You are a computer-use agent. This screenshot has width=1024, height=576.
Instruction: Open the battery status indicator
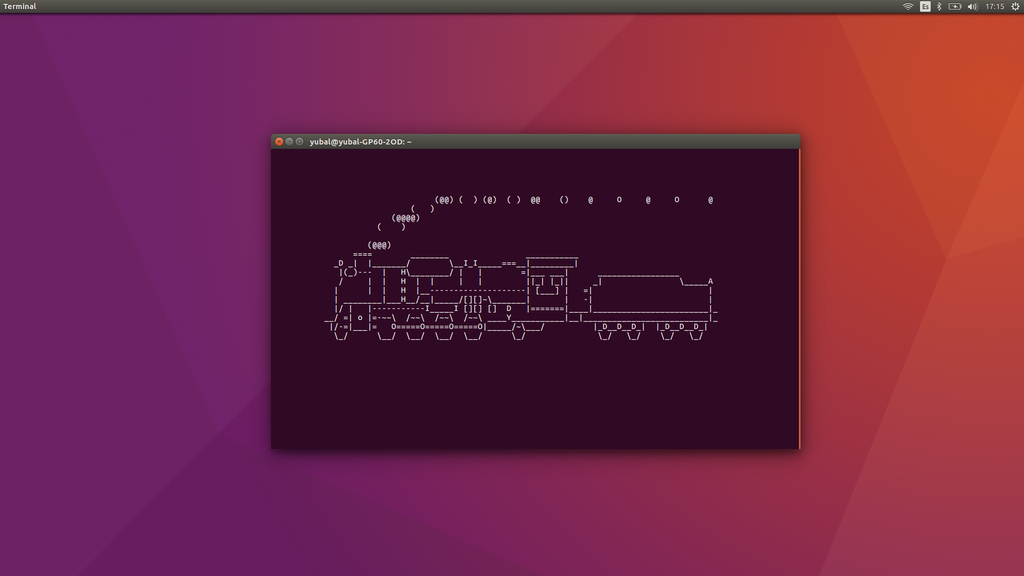[955, 6]
